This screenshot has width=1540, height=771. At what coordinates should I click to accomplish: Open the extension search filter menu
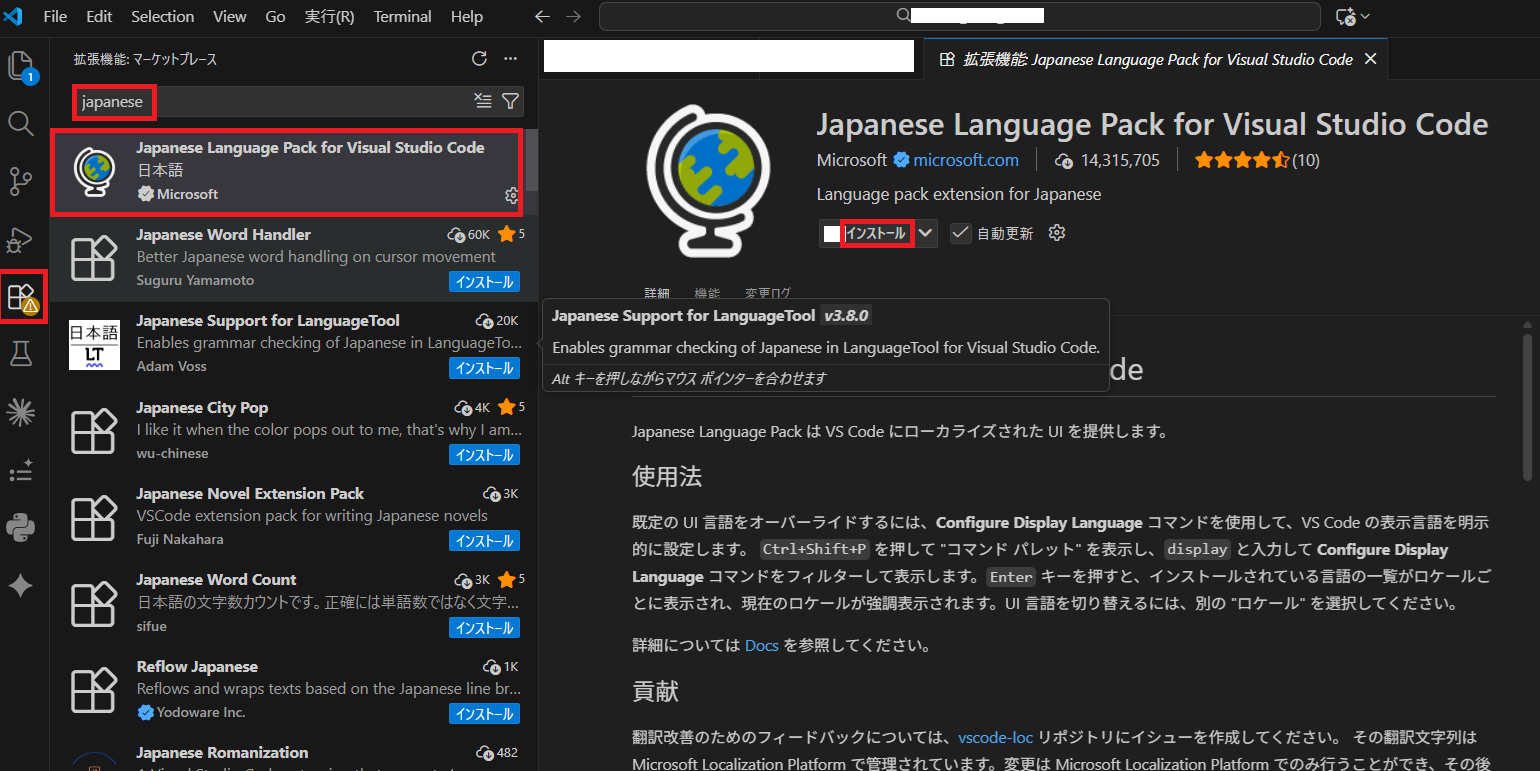tap(510, 101)
